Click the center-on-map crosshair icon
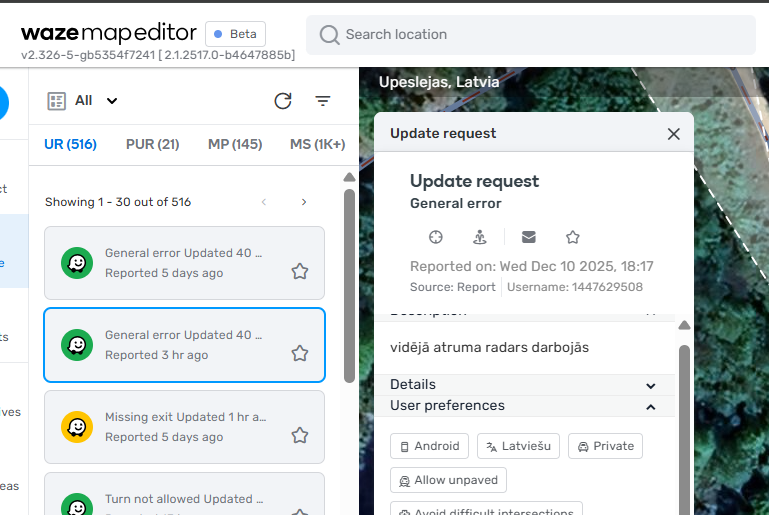Screen dimensions: 769x515 pyautogui.click(x=436, y=237)
